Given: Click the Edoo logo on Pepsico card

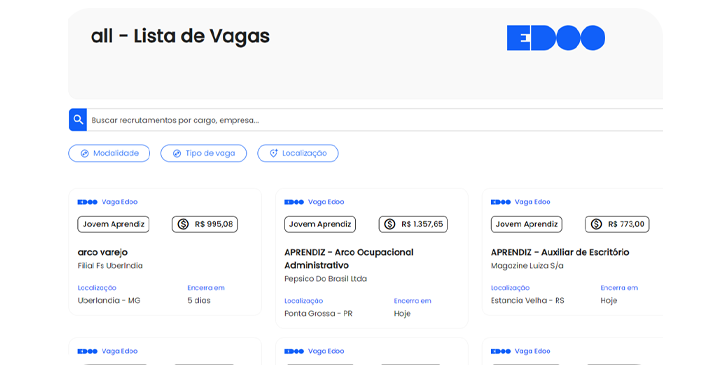Looking at the screenshot, I should [x=294, y=202].
